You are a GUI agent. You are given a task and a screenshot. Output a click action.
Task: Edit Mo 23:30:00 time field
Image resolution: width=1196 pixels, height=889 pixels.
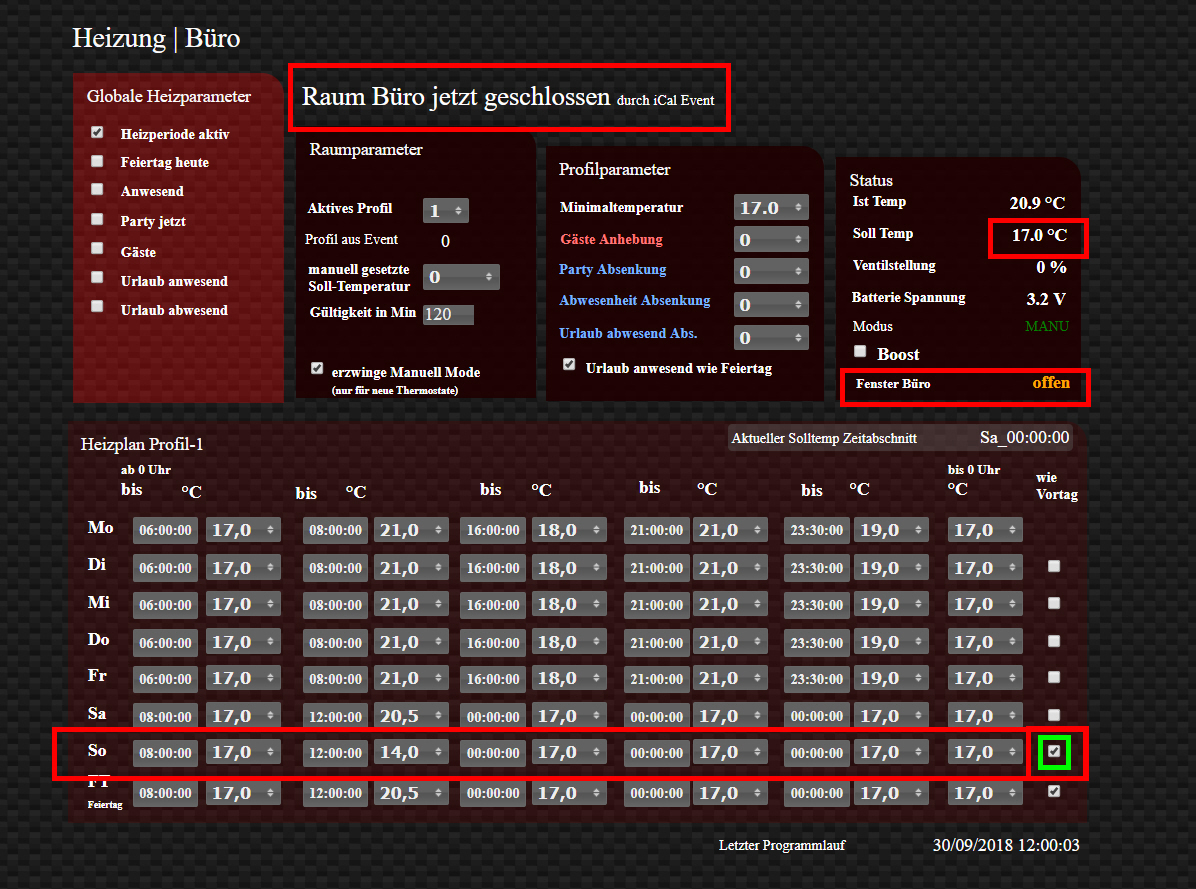pos(816,530)
